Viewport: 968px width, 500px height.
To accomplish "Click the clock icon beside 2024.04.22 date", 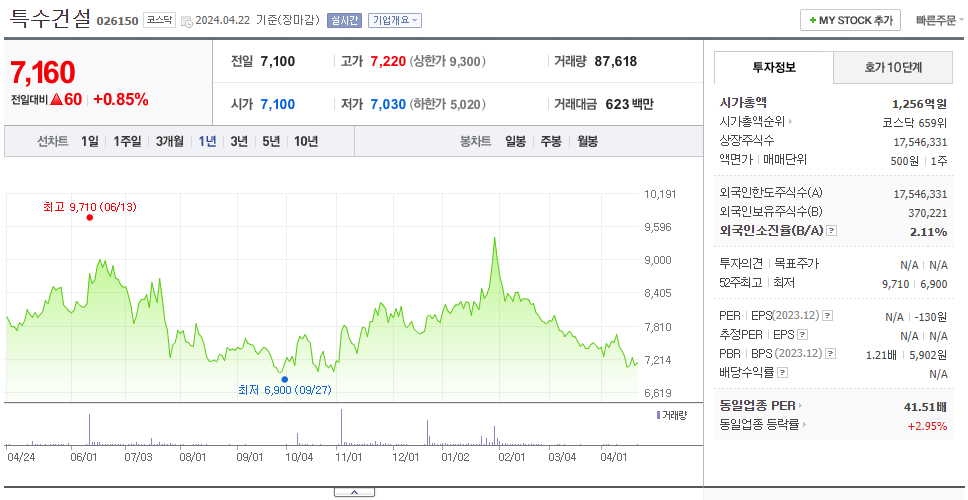I will pos(187,21).
